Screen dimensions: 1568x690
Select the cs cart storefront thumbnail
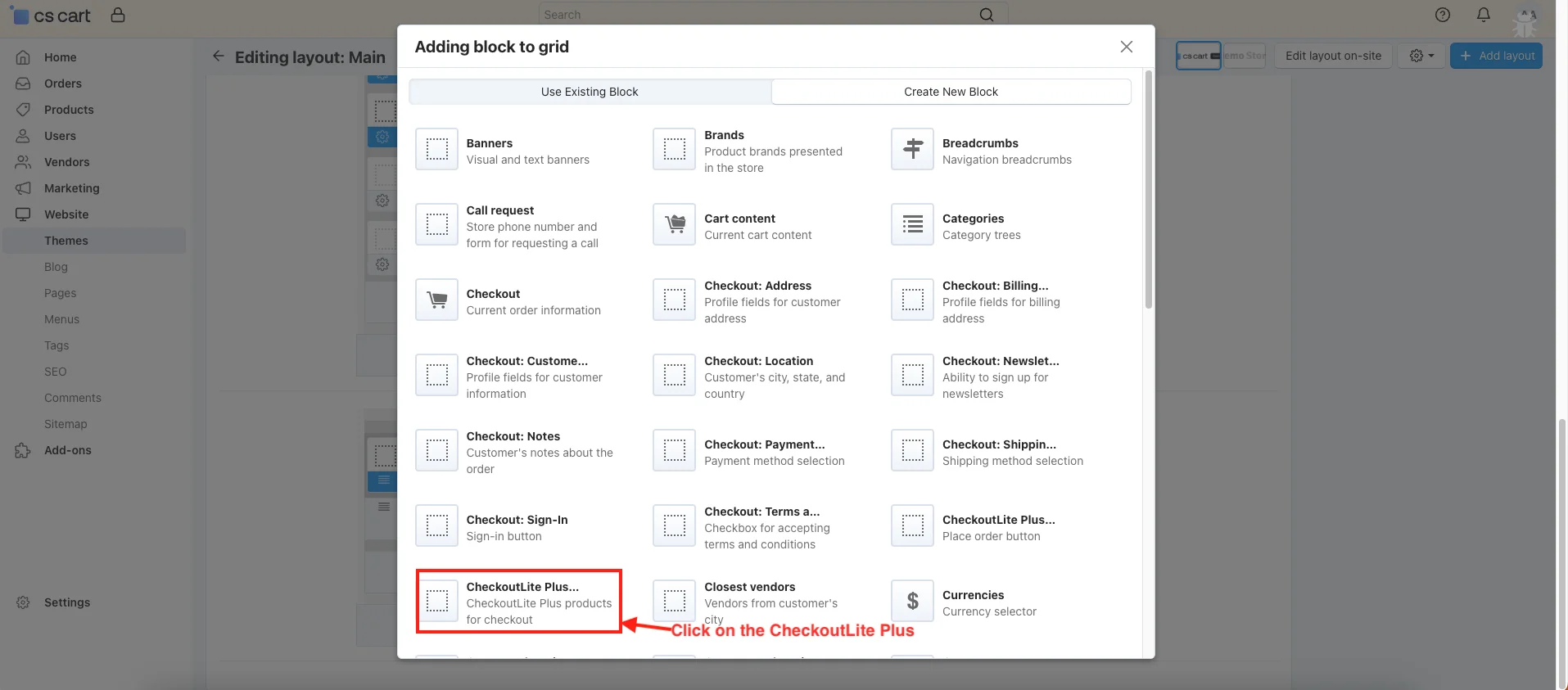tap(1199, 56)
